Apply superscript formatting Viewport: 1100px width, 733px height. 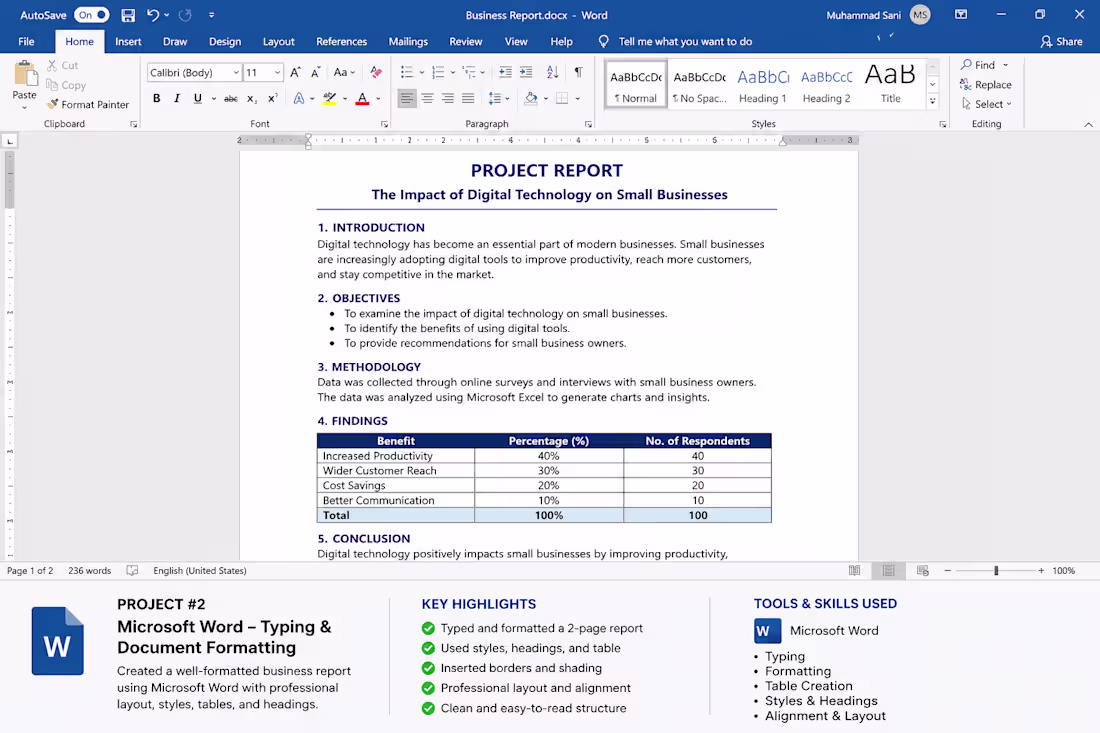tap(272, 99)
